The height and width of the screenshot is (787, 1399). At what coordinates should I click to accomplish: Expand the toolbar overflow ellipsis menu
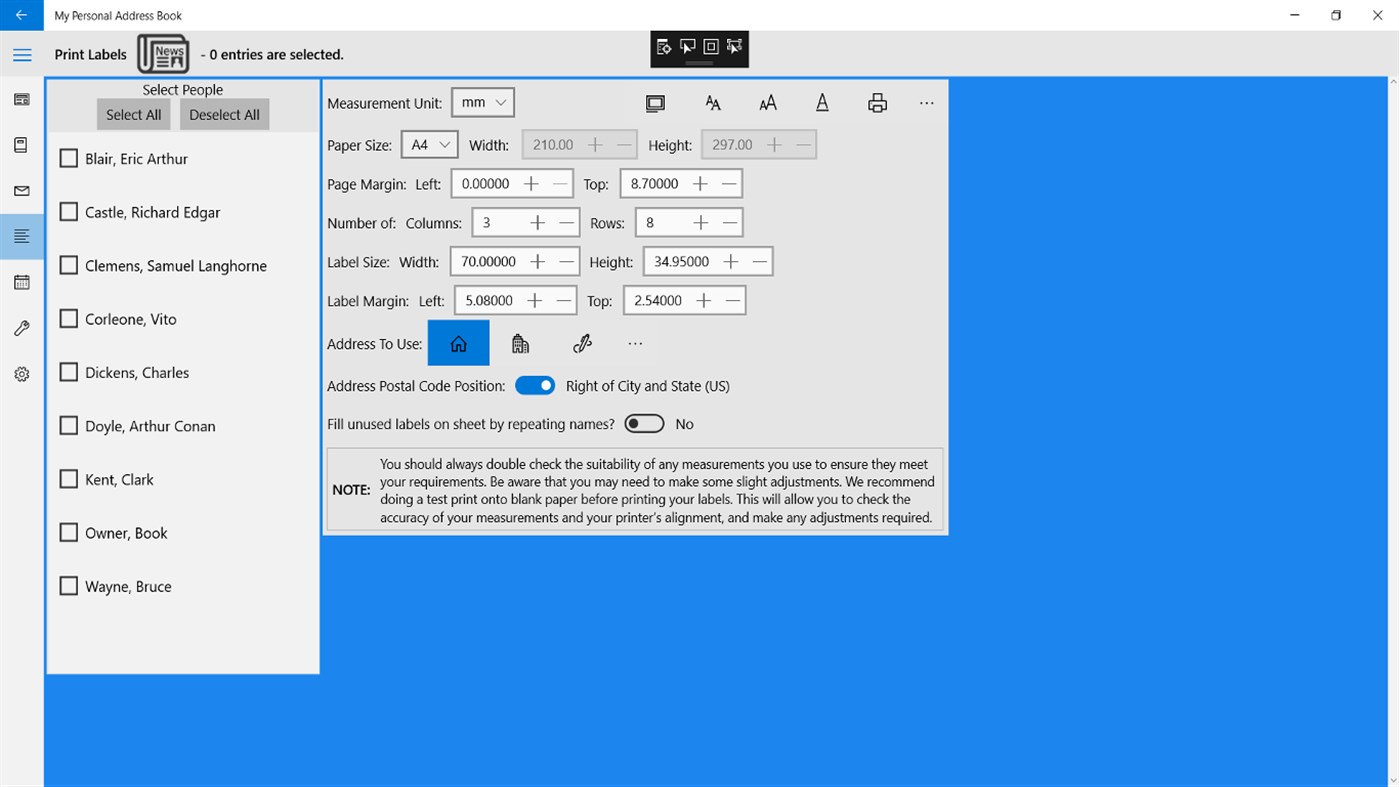[x=926, y=102]
